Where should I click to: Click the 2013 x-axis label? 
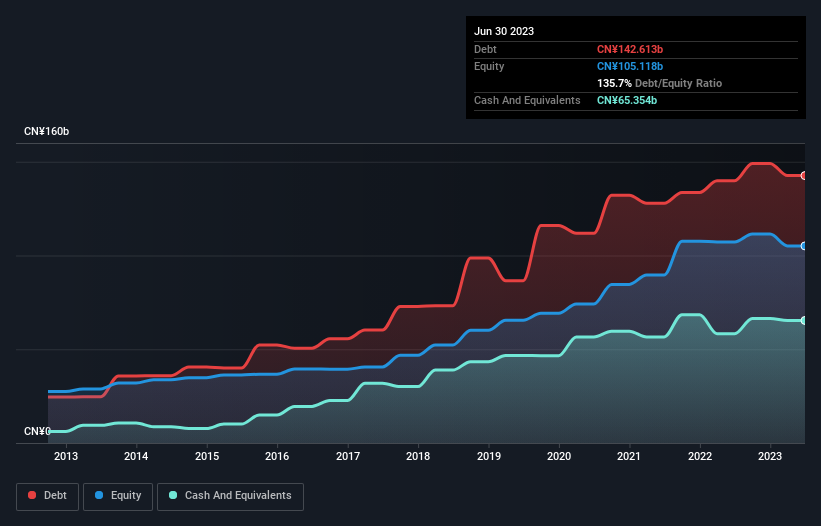coord(66,456)
